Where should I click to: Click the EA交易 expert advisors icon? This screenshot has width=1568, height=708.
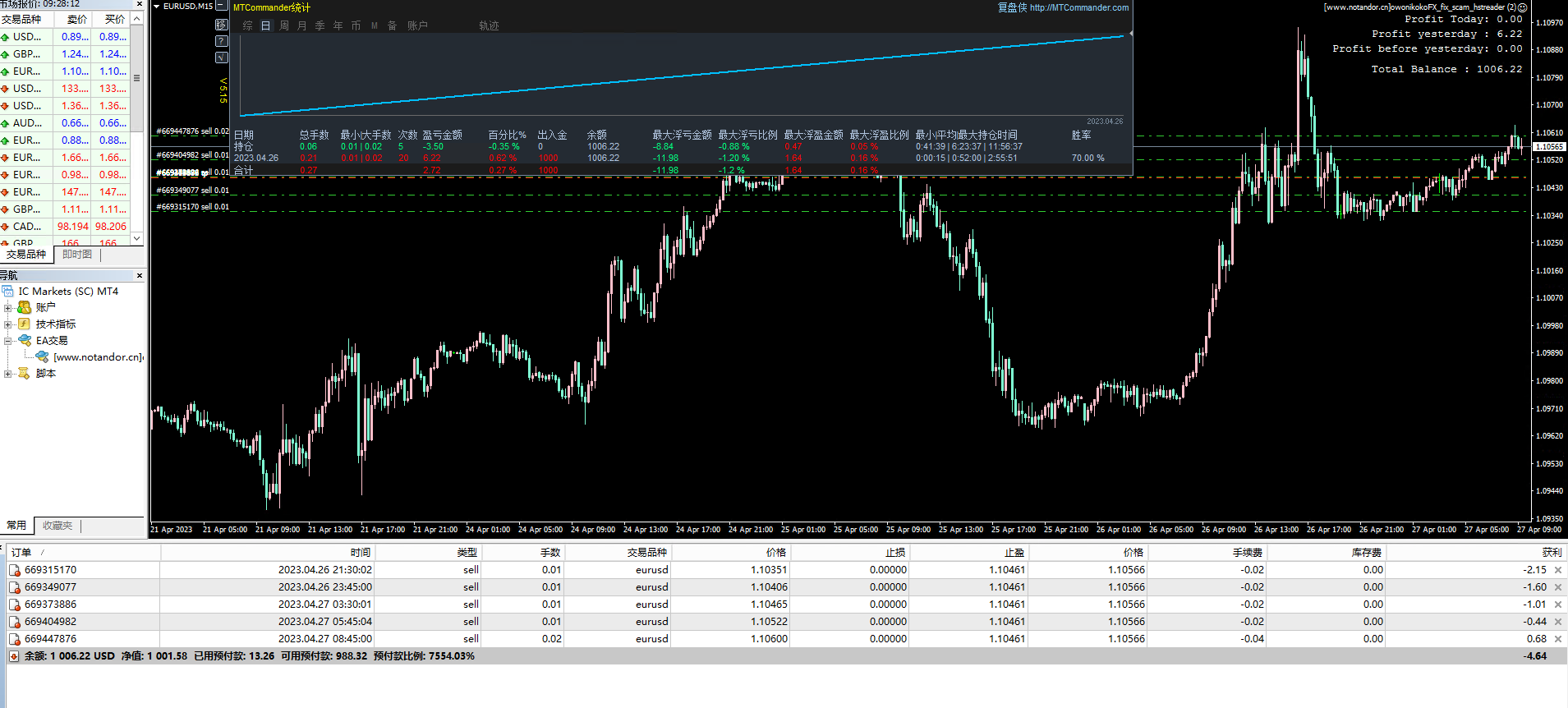coord(25,340)
